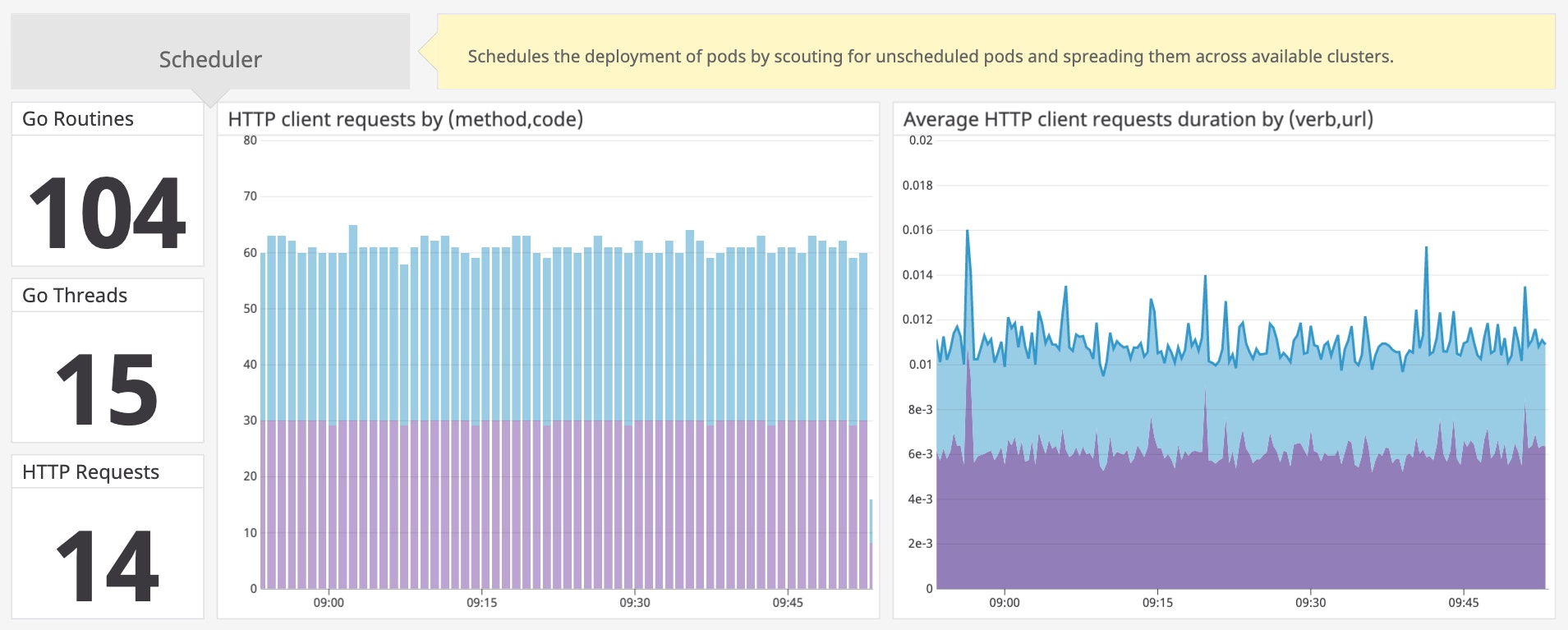Screen dimensions: 1568x630
Task: Open HTTP client requests by (method,code) title
Action: point(405,119)
